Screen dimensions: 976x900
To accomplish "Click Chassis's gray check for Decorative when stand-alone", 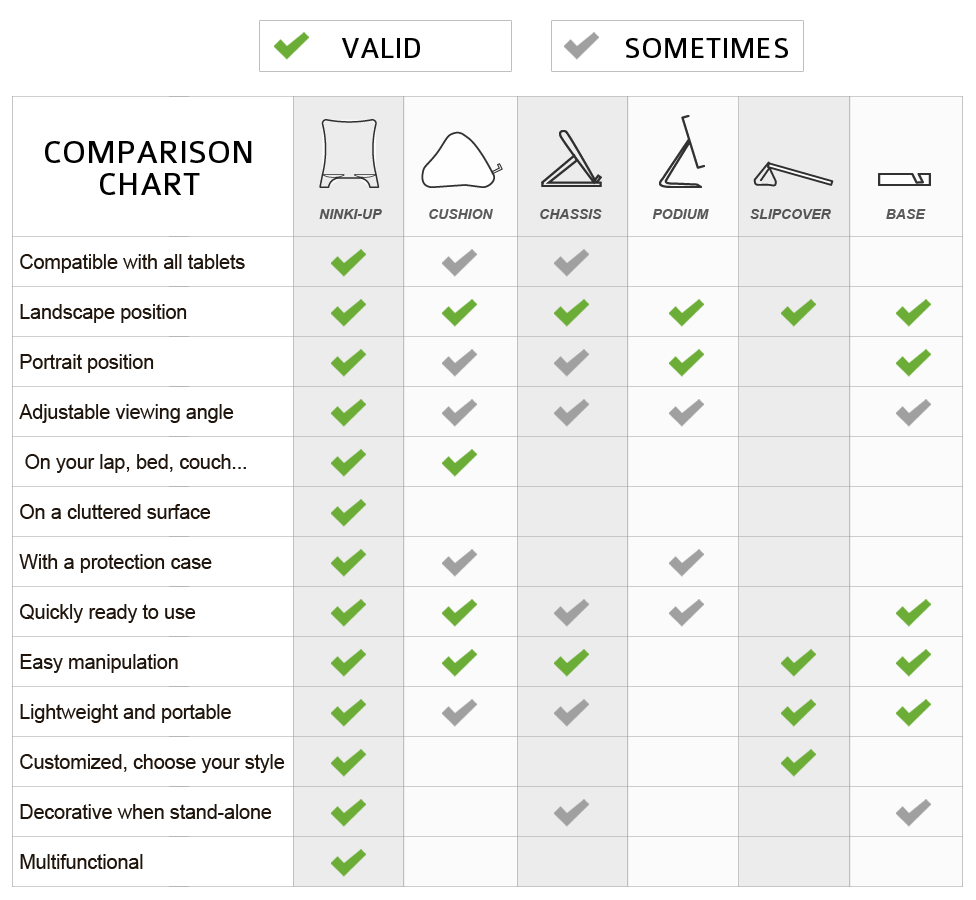I will tap(571, 812).
